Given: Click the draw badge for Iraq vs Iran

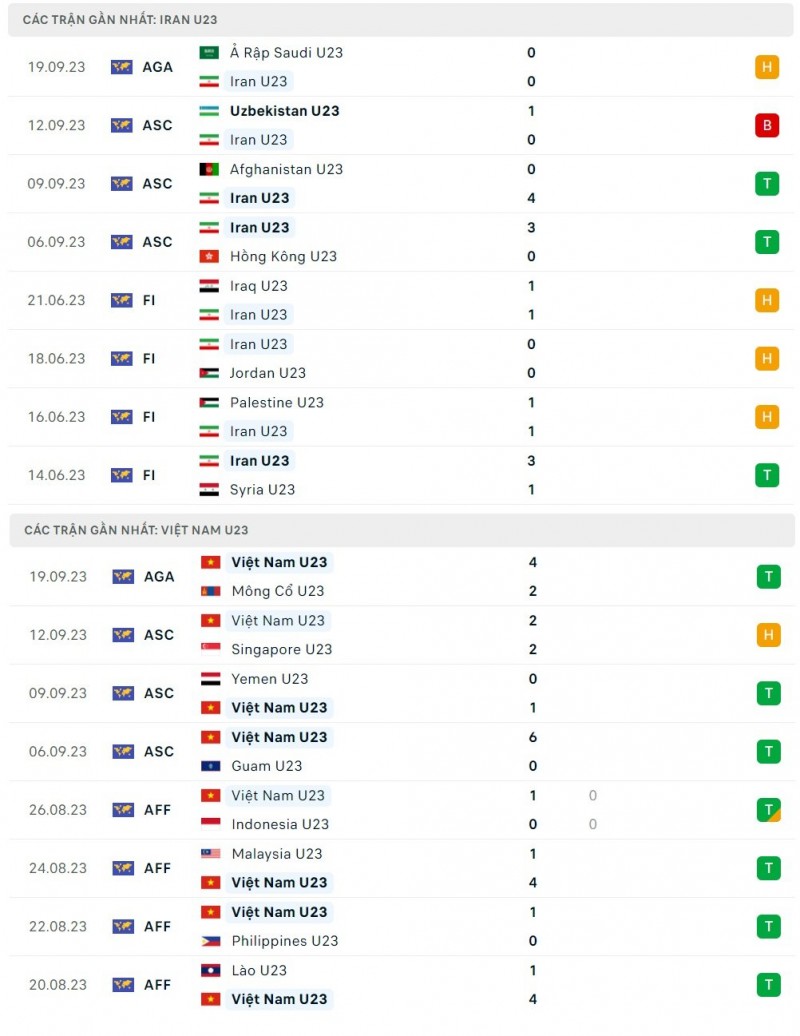Looking at the screenshot, I should 767,300.
